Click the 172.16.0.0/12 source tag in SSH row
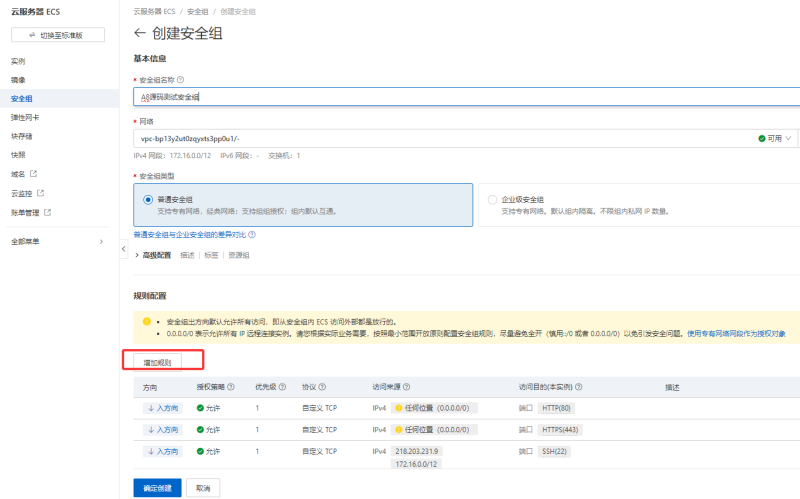Viewport: 800px width, 499px height. coord(416,464)
